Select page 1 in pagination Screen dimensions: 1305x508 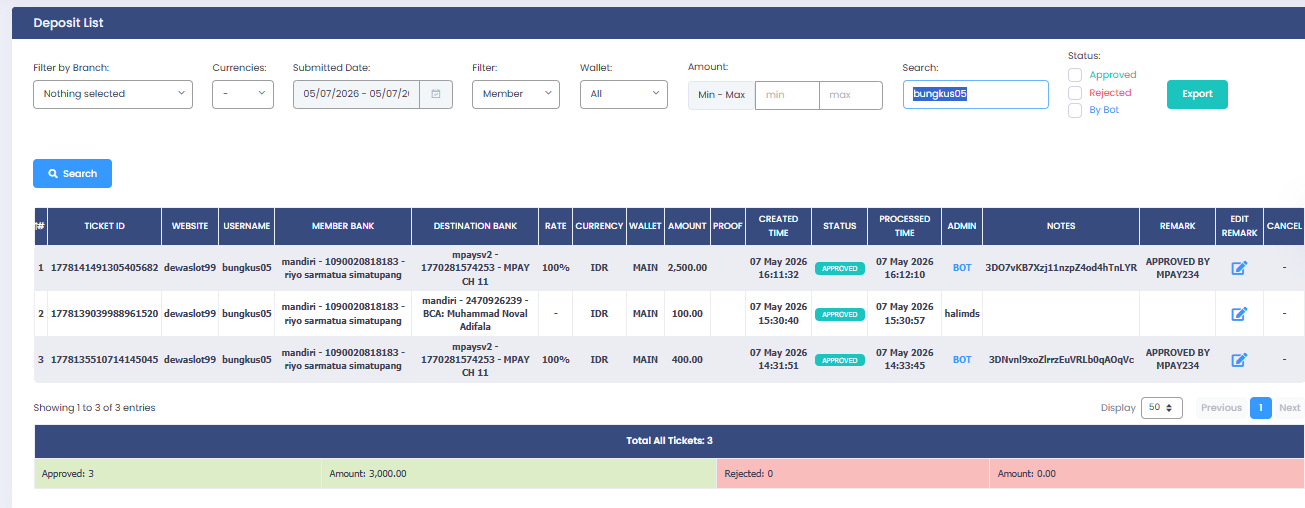click(x=1261, y=408)
